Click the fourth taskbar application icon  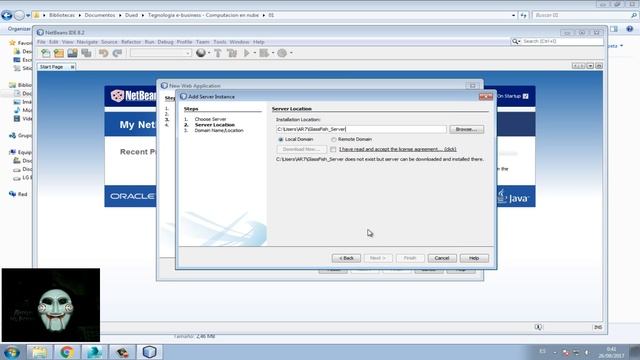122,352
